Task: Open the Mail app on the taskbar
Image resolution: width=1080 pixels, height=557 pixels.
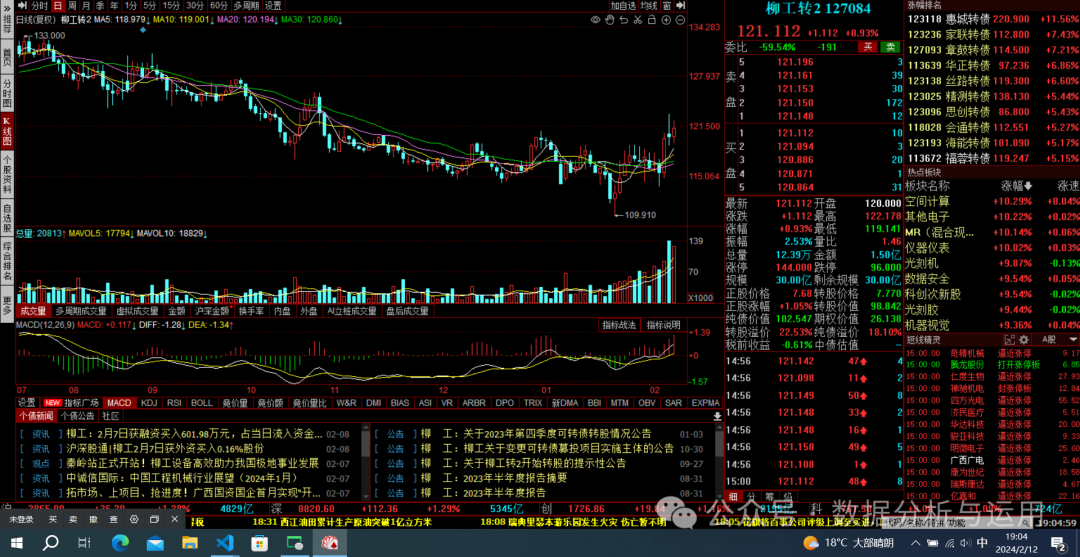Action: pyautogui.click(x=155, y=543)
